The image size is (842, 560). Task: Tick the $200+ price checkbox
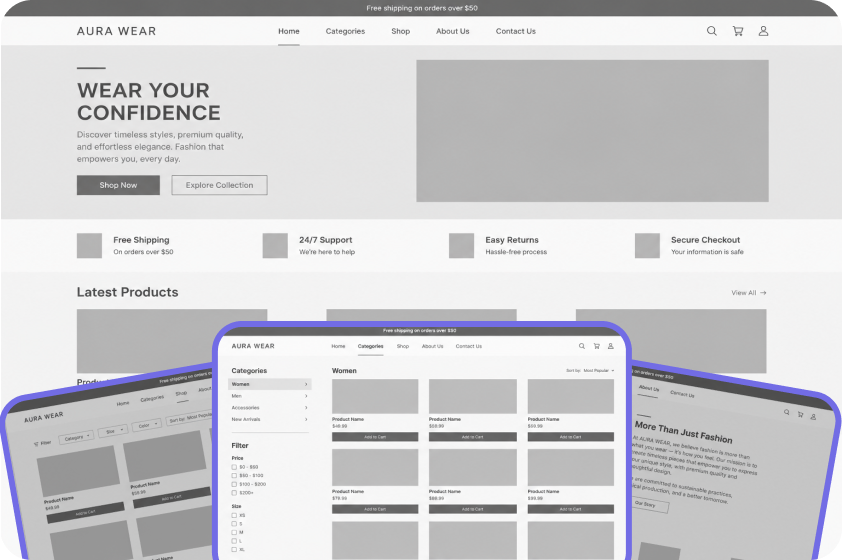(234, 493)
